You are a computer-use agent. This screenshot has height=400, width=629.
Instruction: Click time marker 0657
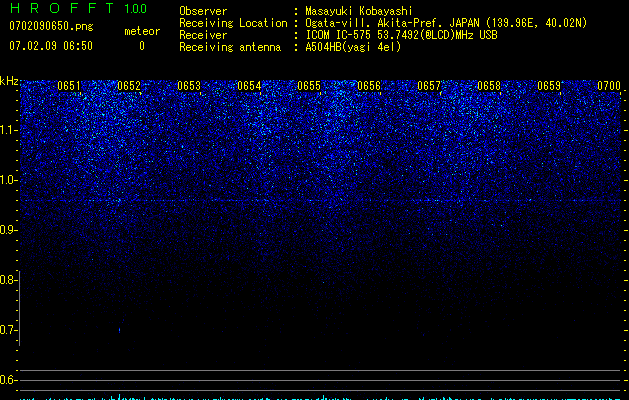pyautogui.click(x=429, y=86)
